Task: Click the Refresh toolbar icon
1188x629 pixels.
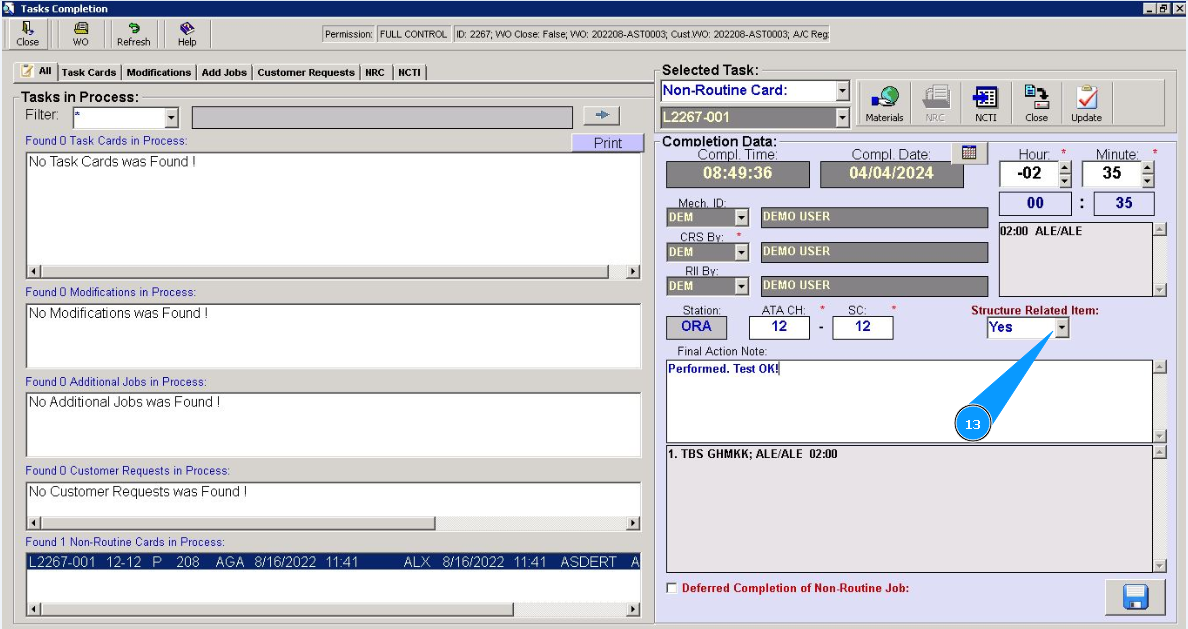Action: [133, 34]
